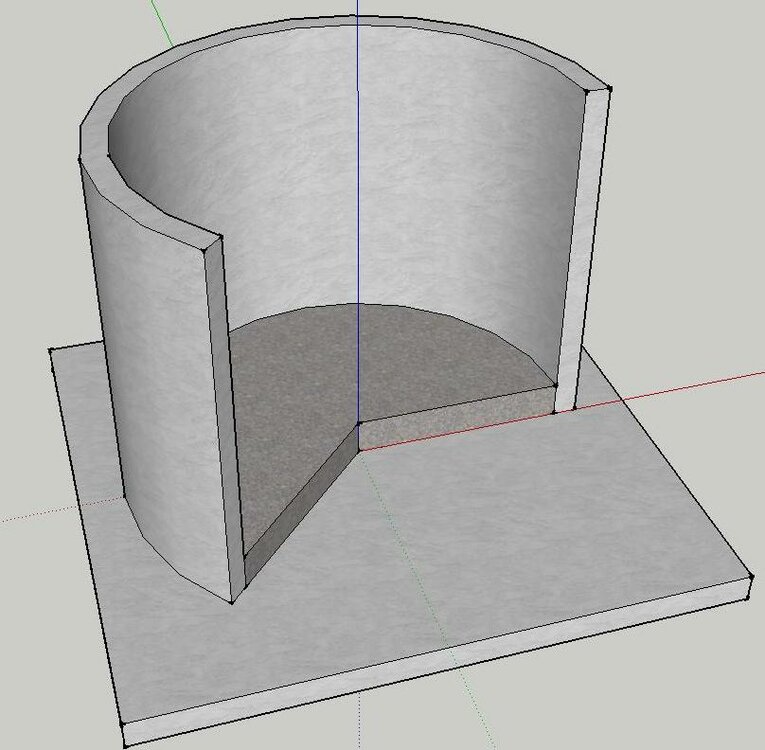
Task: Select floor disk's dark left cut side face
Action: [x=300, y=505]
